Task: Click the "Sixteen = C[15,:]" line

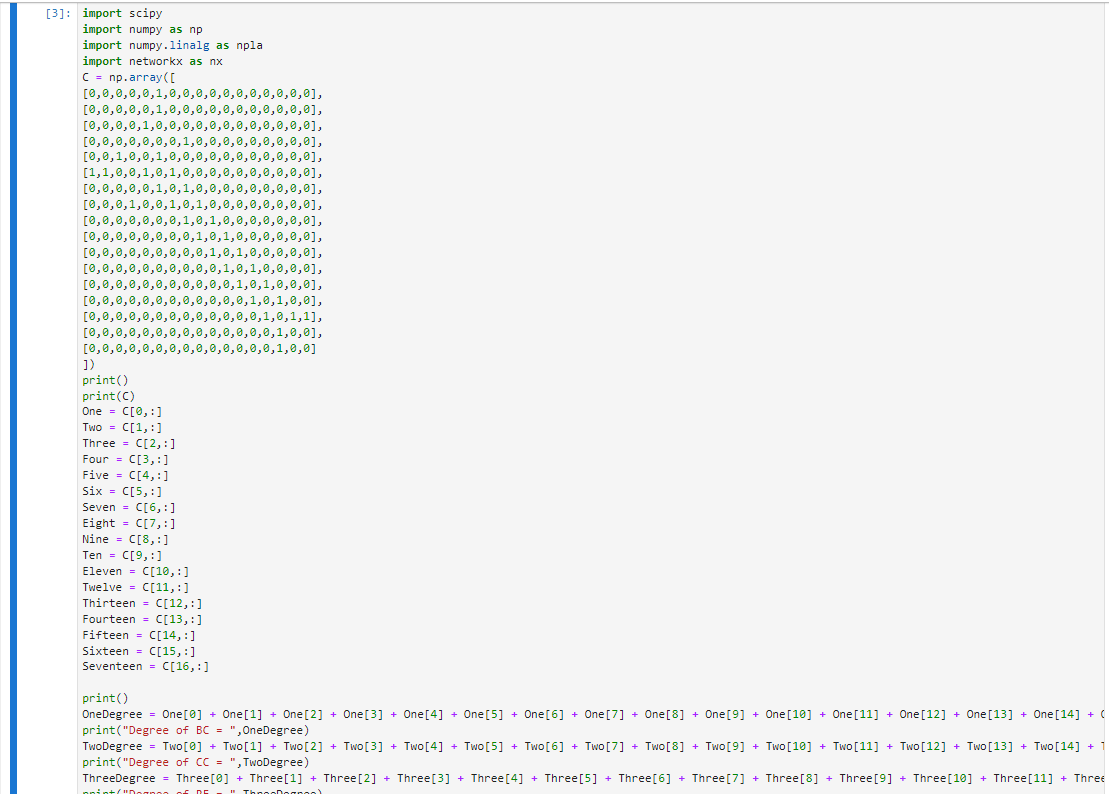Action: pyautogui.click(x=139, y=651)
